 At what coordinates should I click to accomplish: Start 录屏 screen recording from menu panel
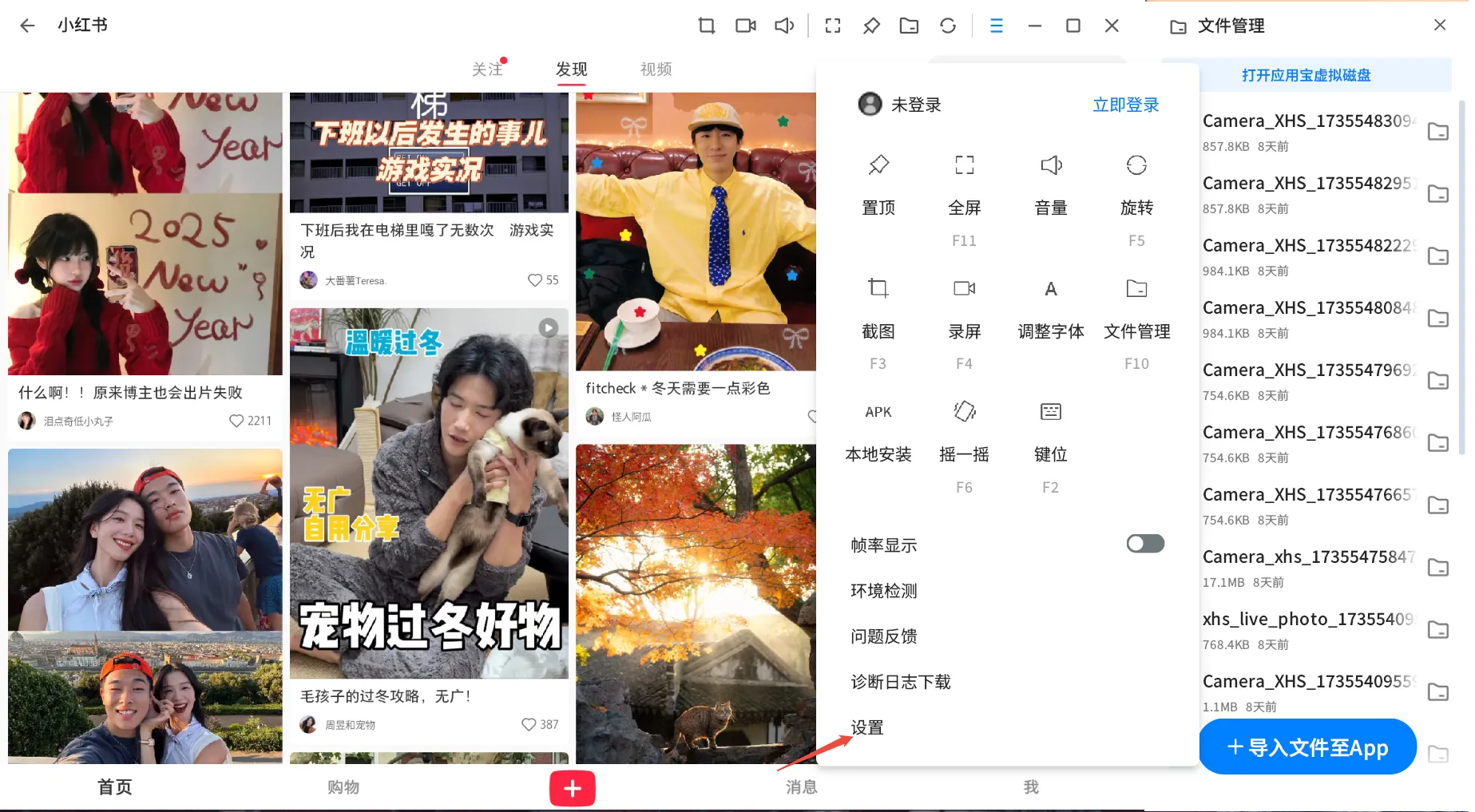point(965,288)
